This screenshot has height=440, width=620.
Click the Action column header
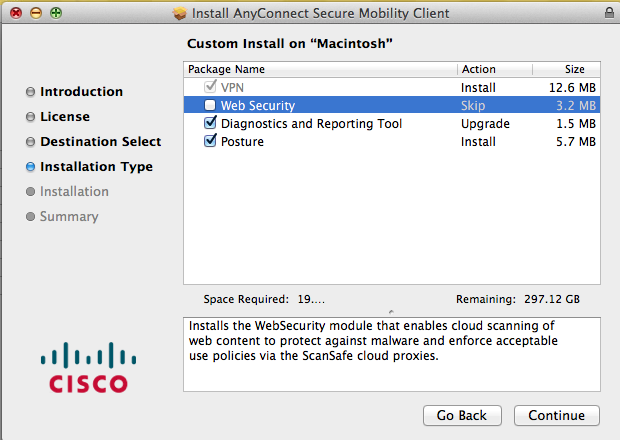pos(494,69)
